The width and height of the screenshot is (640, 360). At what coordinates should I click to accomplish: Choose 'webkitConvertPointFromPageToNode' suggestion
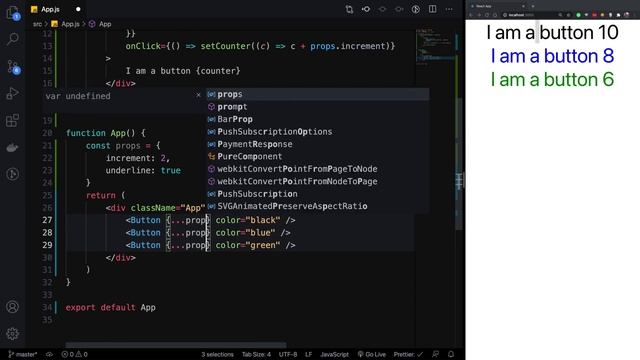click(318, 169)
